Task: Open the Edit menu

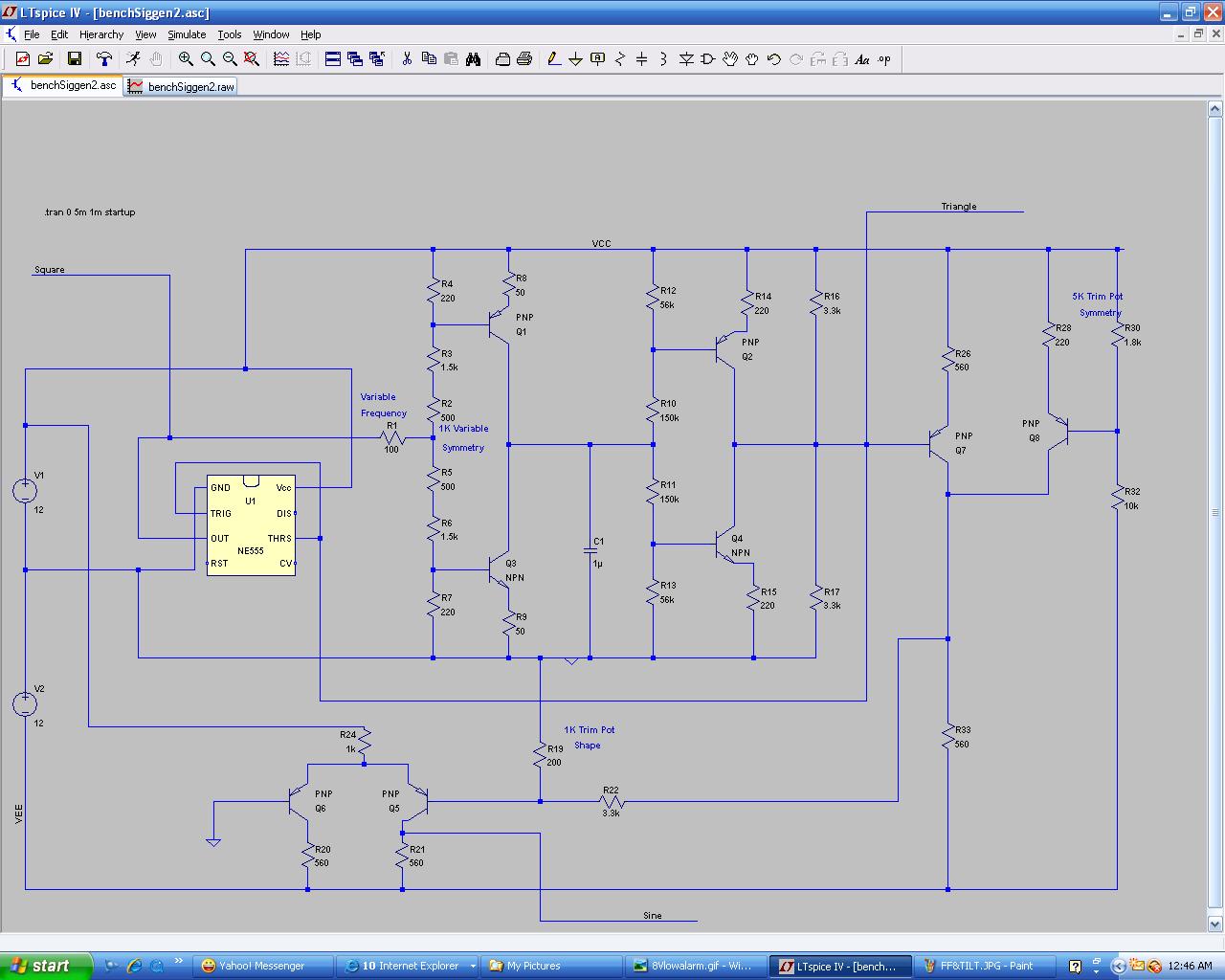Action: point(59,34)
